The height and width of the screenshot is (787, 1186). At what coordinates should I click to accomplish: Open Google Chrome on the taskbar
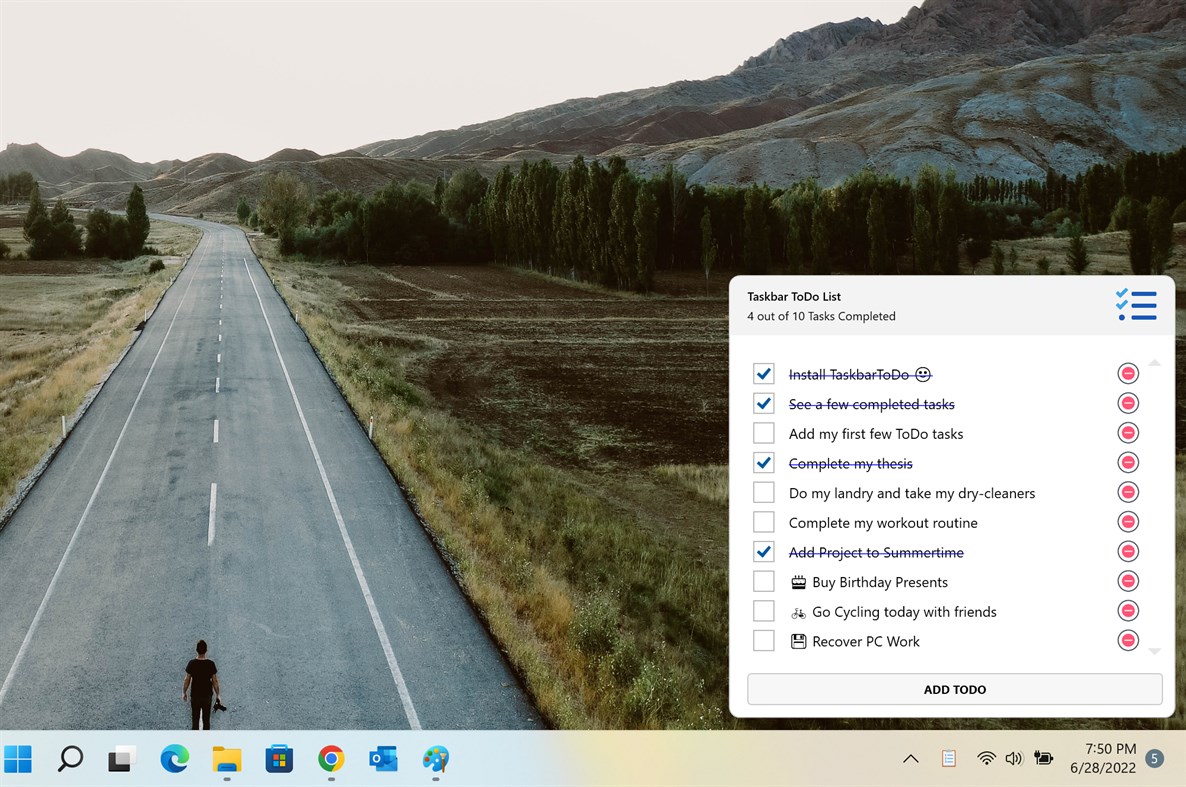tap(330, 760)
